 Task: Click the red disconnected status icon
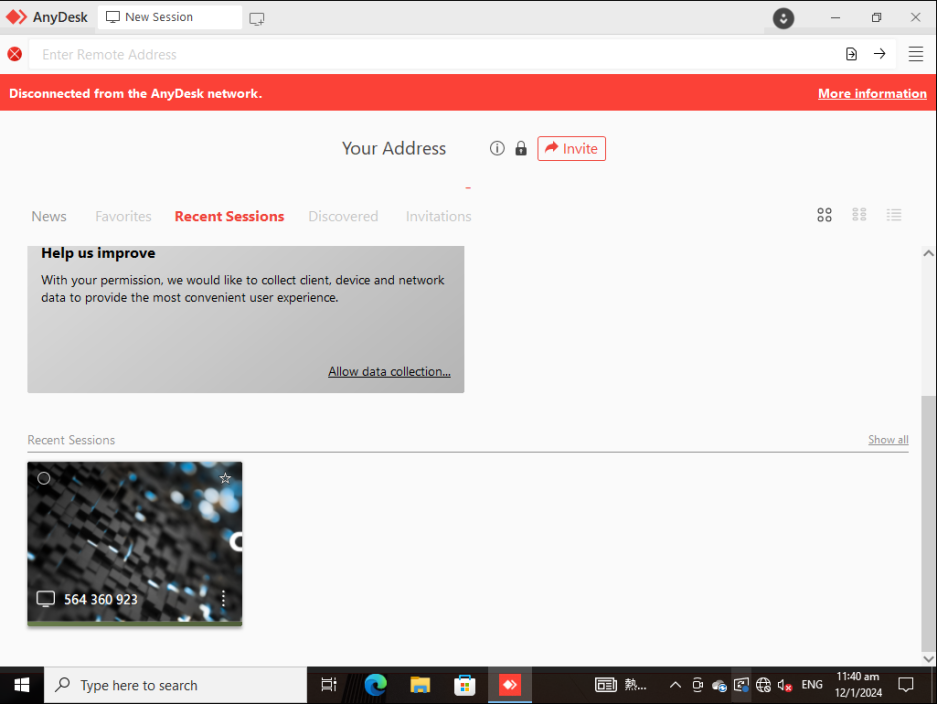[15, 54]
